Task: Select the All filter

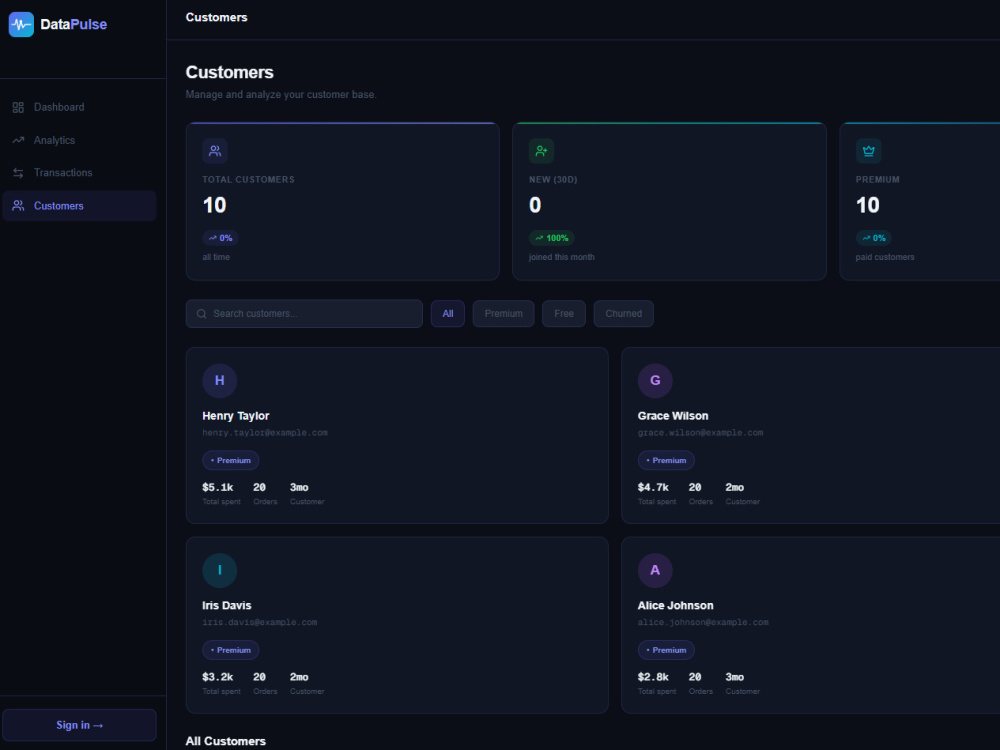Action: pyautogui.click(x=448, y=314)
